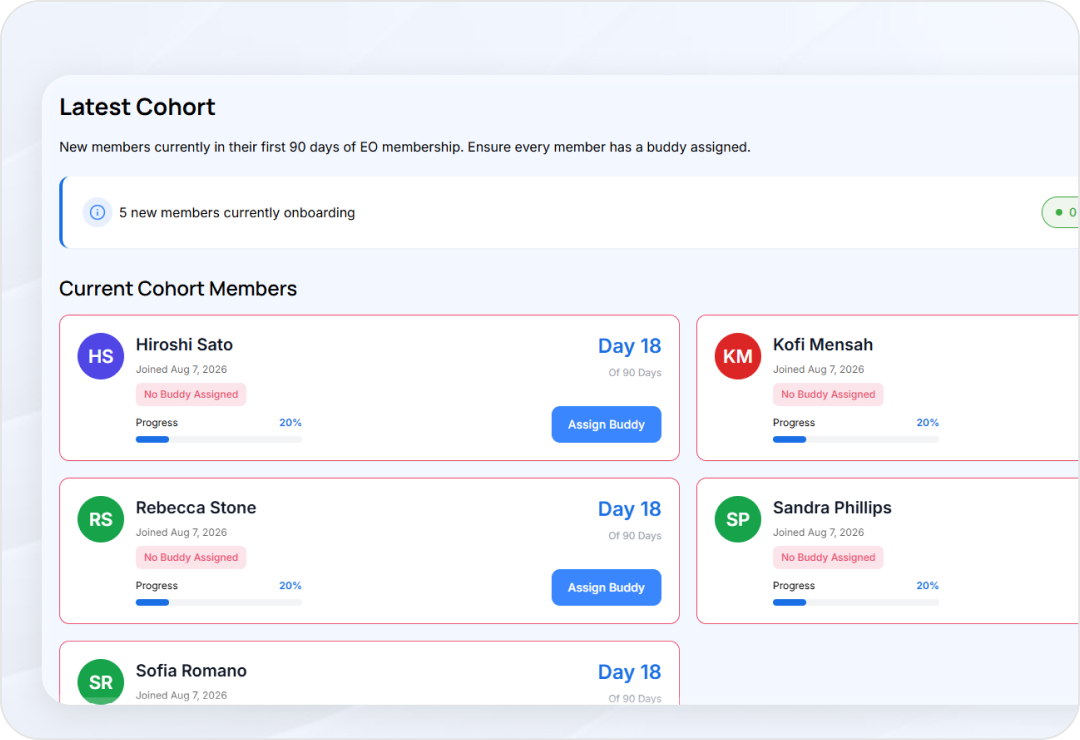Click Day 18 label on Rebecca Stone's card
Viewport: 1080px width, 740px height.
pos(629,508)
